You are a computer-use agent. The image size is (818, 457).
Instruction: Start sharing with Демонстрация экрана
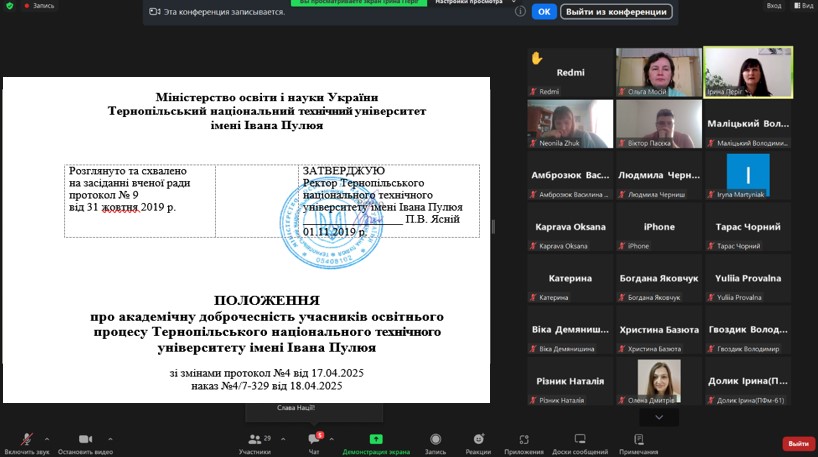[376, 441]
